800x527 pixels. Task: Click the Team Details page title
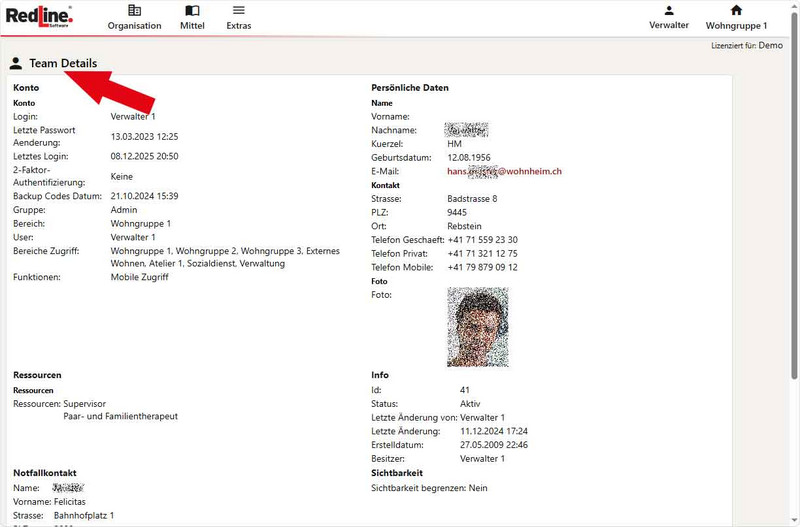tap(63, 63)
